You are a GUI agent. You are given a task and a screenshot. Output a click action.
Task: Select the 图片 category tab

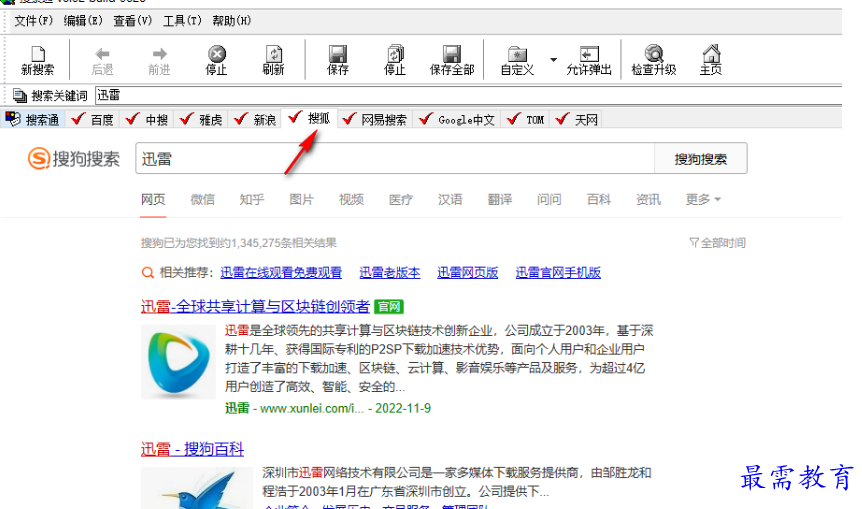(301, 200)
